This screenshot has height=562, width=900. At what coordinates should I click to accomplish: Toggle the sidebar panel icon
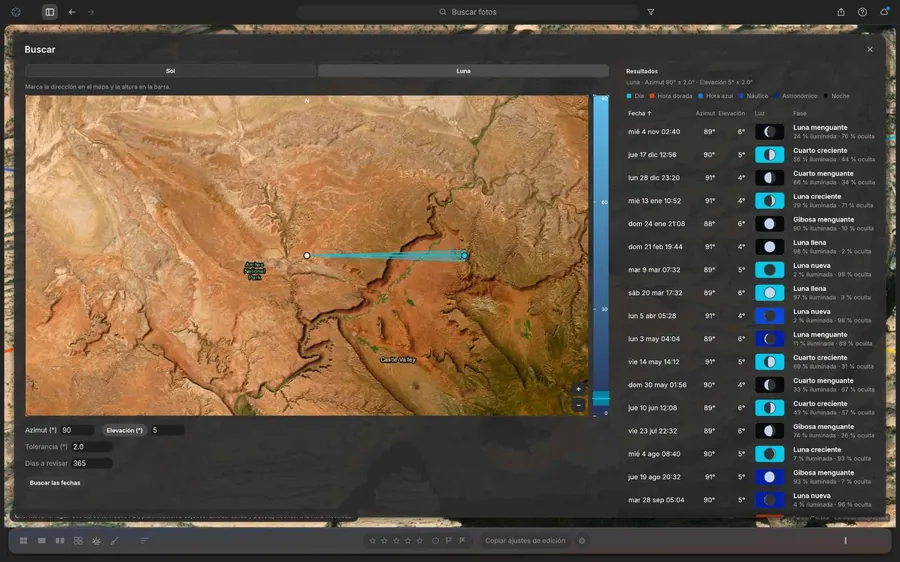(50, 11)
